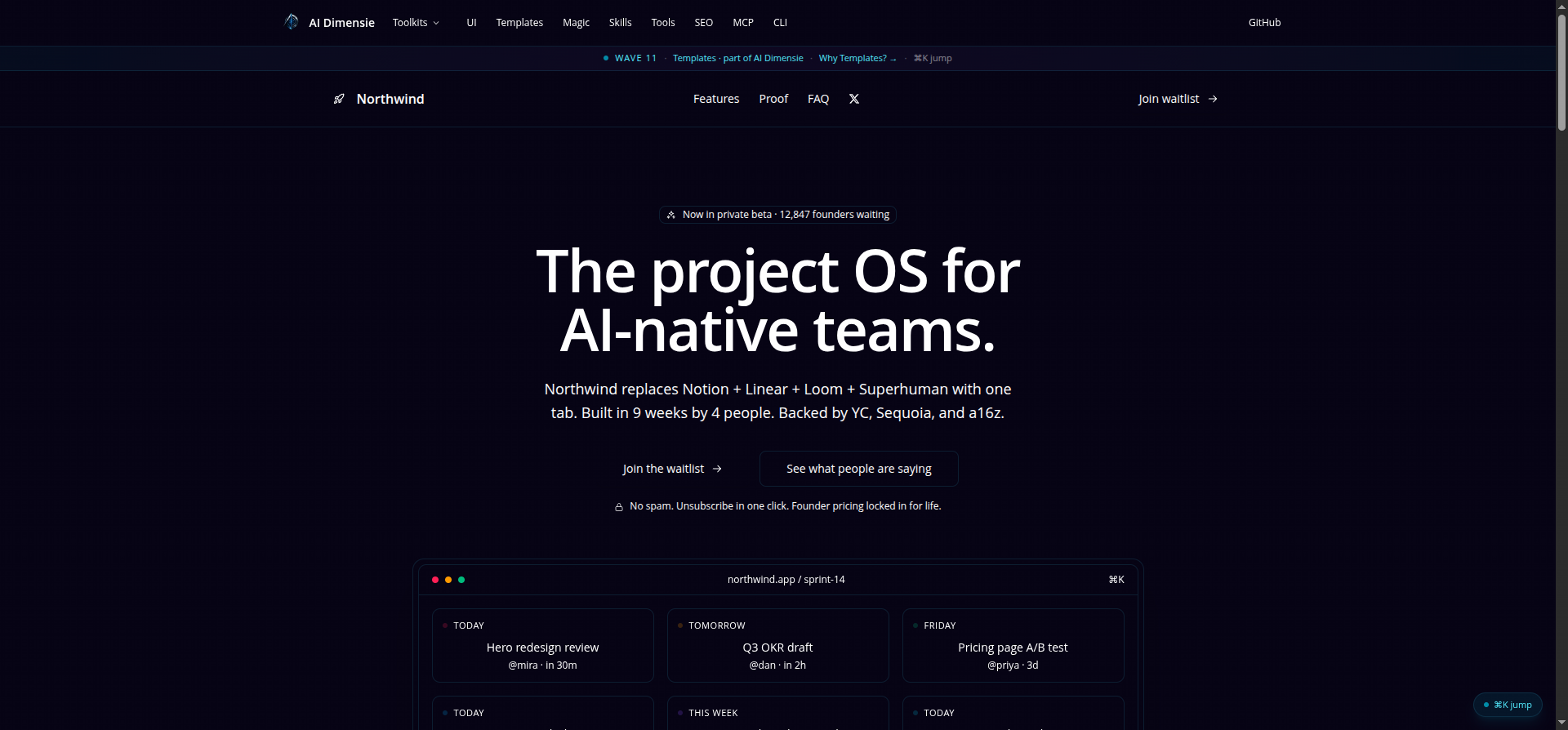Click 'See what people are saying' button
Image resolution: width=1568 pixels, height=730 pixels.
[859, 469]
